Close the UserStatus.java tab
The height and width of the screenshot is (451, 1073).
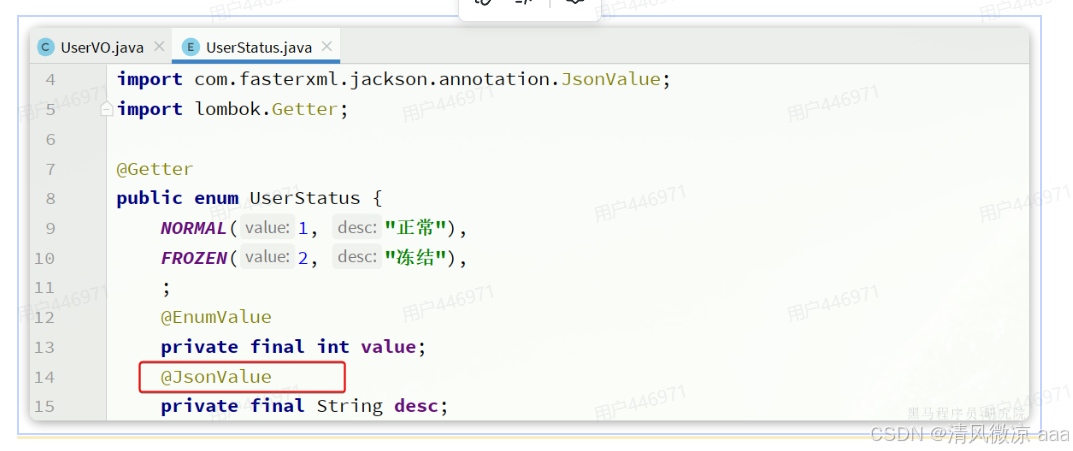click(326, 47)
